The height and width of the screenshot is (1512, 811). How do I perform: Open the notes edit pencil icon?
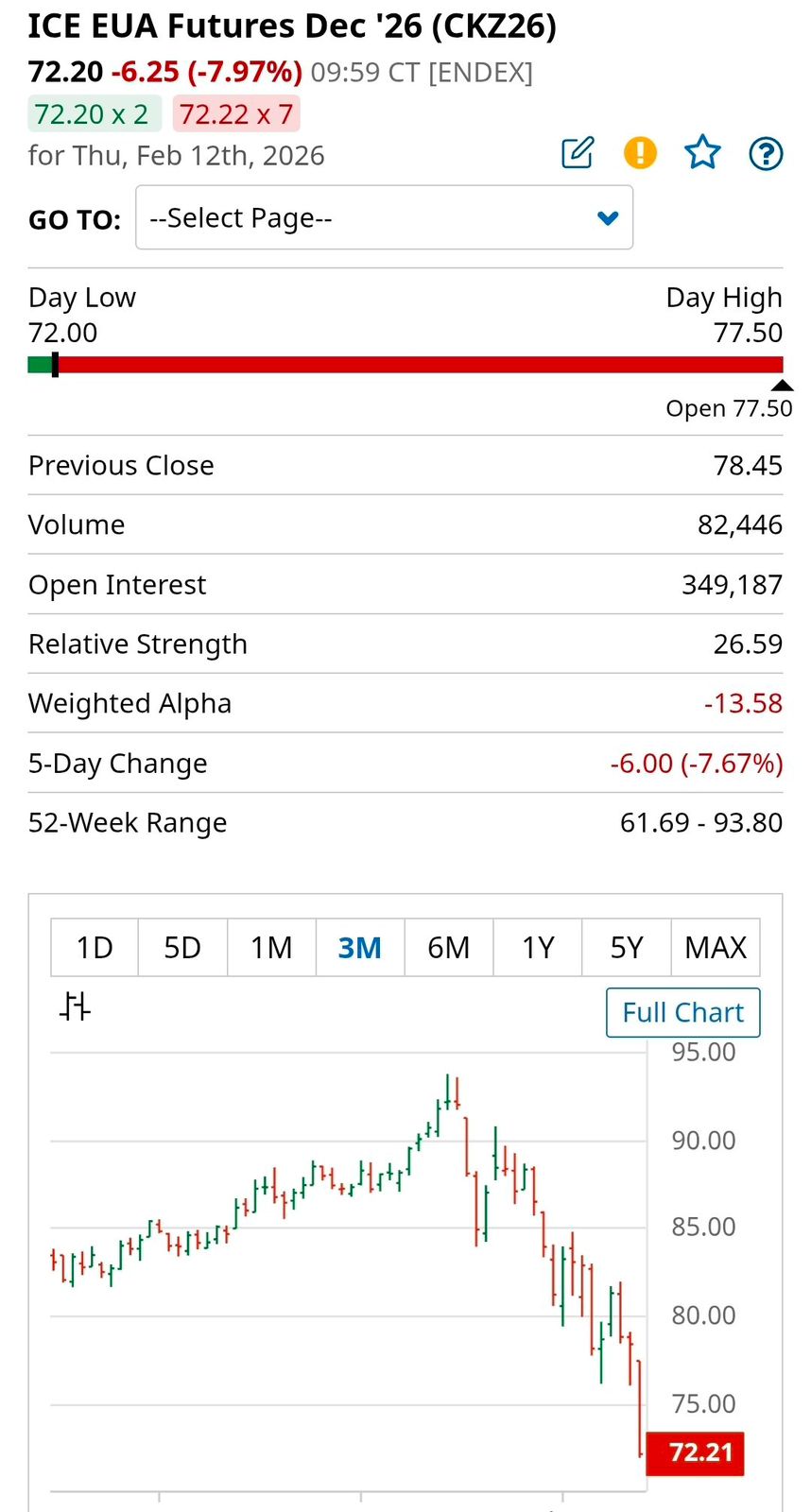coord(578,152)
